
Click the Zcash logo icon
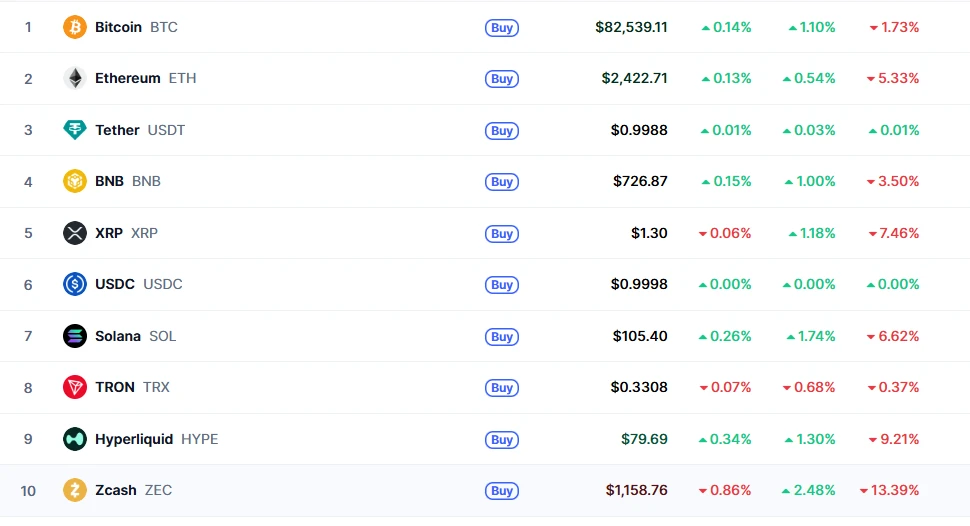click(x=75, y=490)
